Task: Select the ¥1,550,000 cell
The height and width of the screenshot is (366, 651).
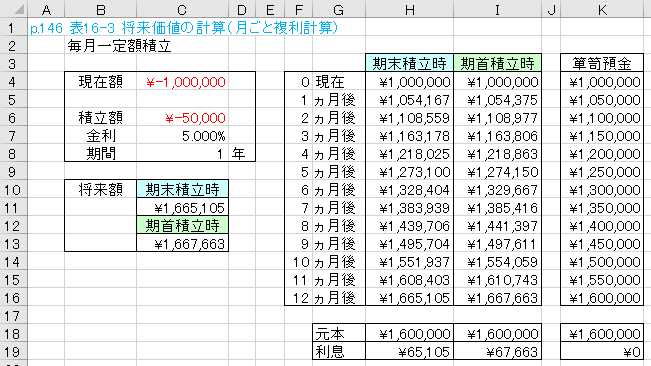Action: (602, 280)
